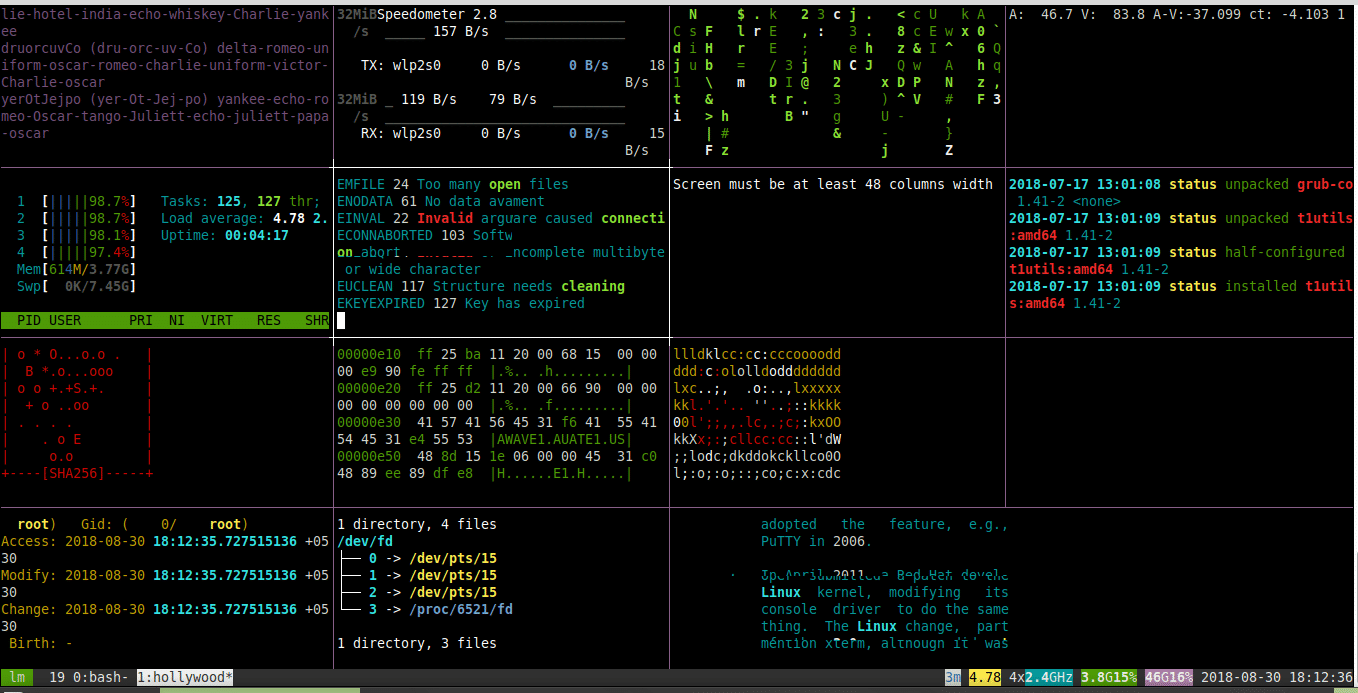Click 'PuTTY in 2006.' in the man page pane
Viewport: 1358px width, 693px height.
pyautogui.click(x=816, y=541)
